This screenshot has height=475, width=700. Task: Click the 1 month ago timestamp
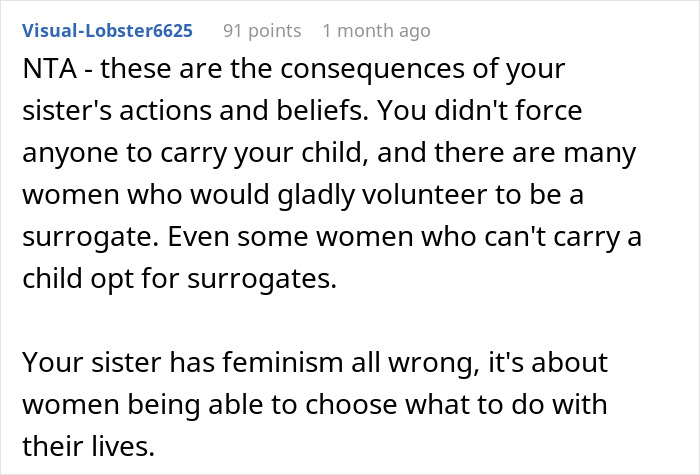click(x=376, y=31)
